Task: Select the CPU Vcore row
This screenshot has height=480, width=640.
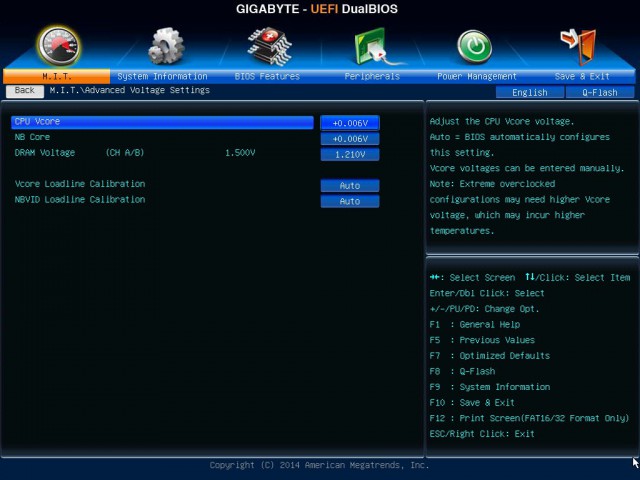Action: click(162, 122)
